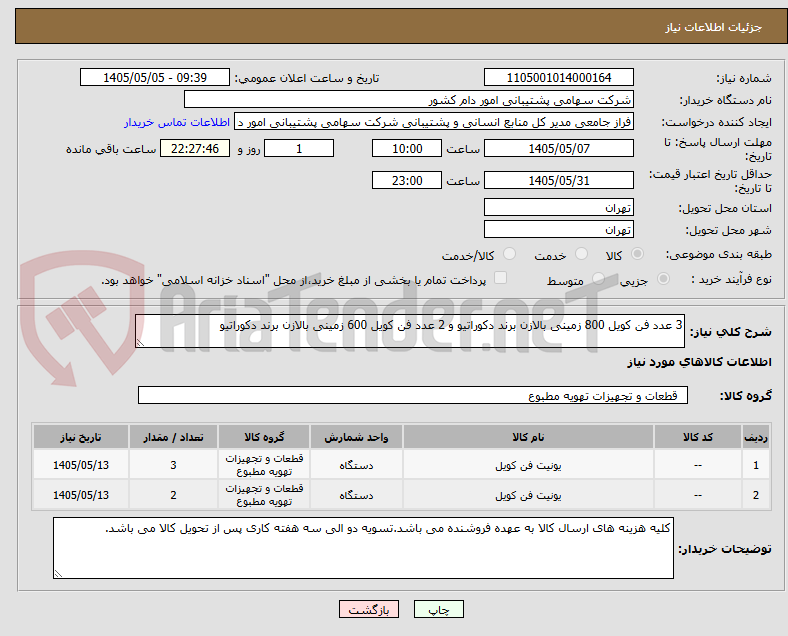Click the شرح کلی نیاز description textarea

[x=410, y=331]
